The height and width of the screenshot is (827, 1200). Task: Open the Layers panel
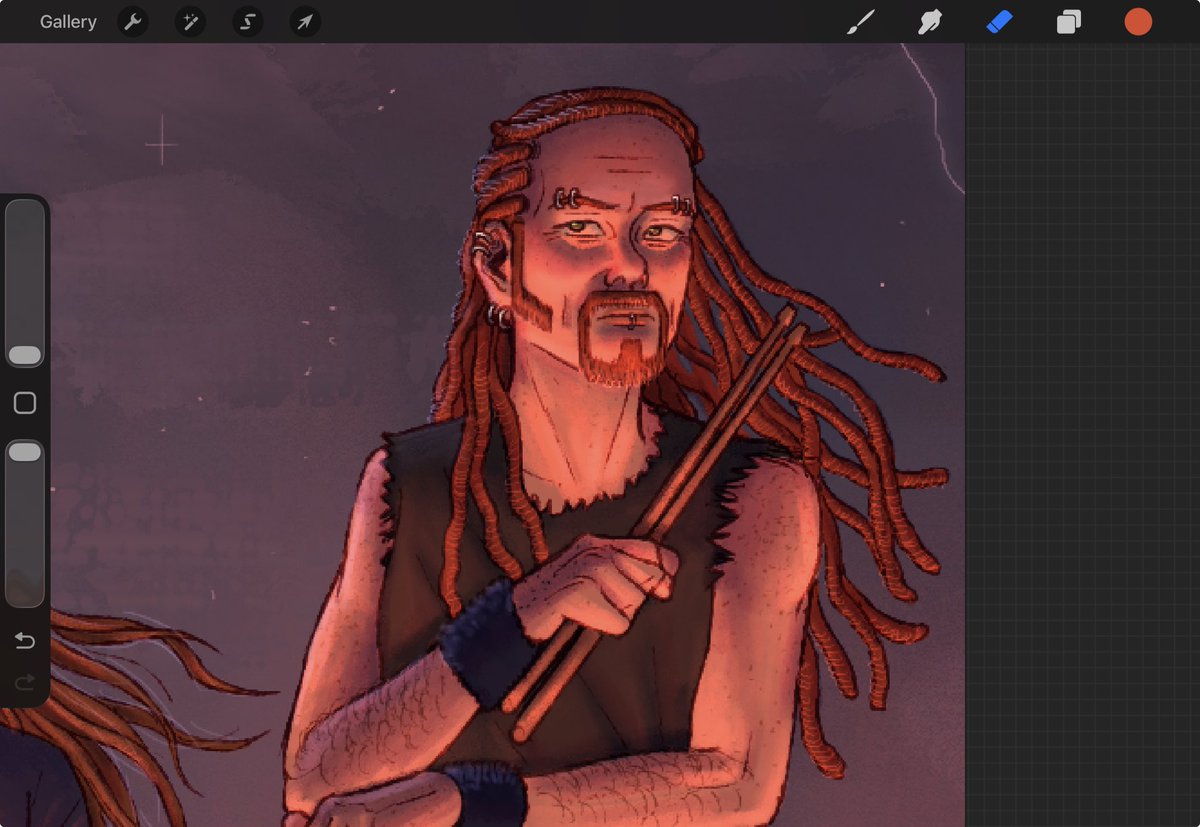click(1069, 22)
